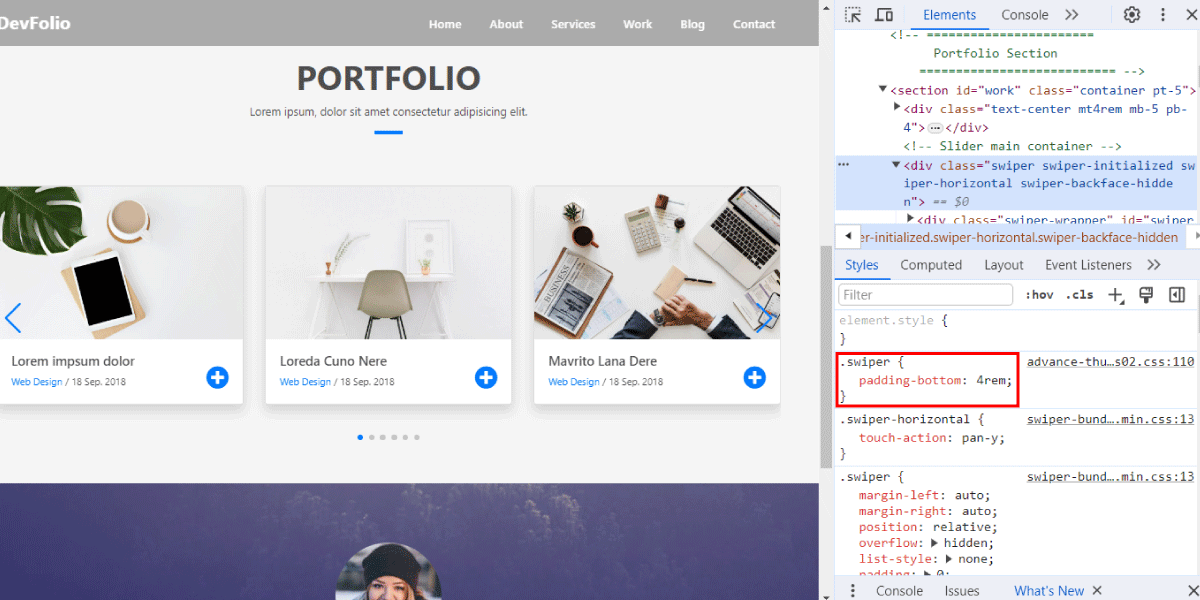Open the Styles pane tab
The height and width of the screenshot is (600, 1200).
[861, 265]
